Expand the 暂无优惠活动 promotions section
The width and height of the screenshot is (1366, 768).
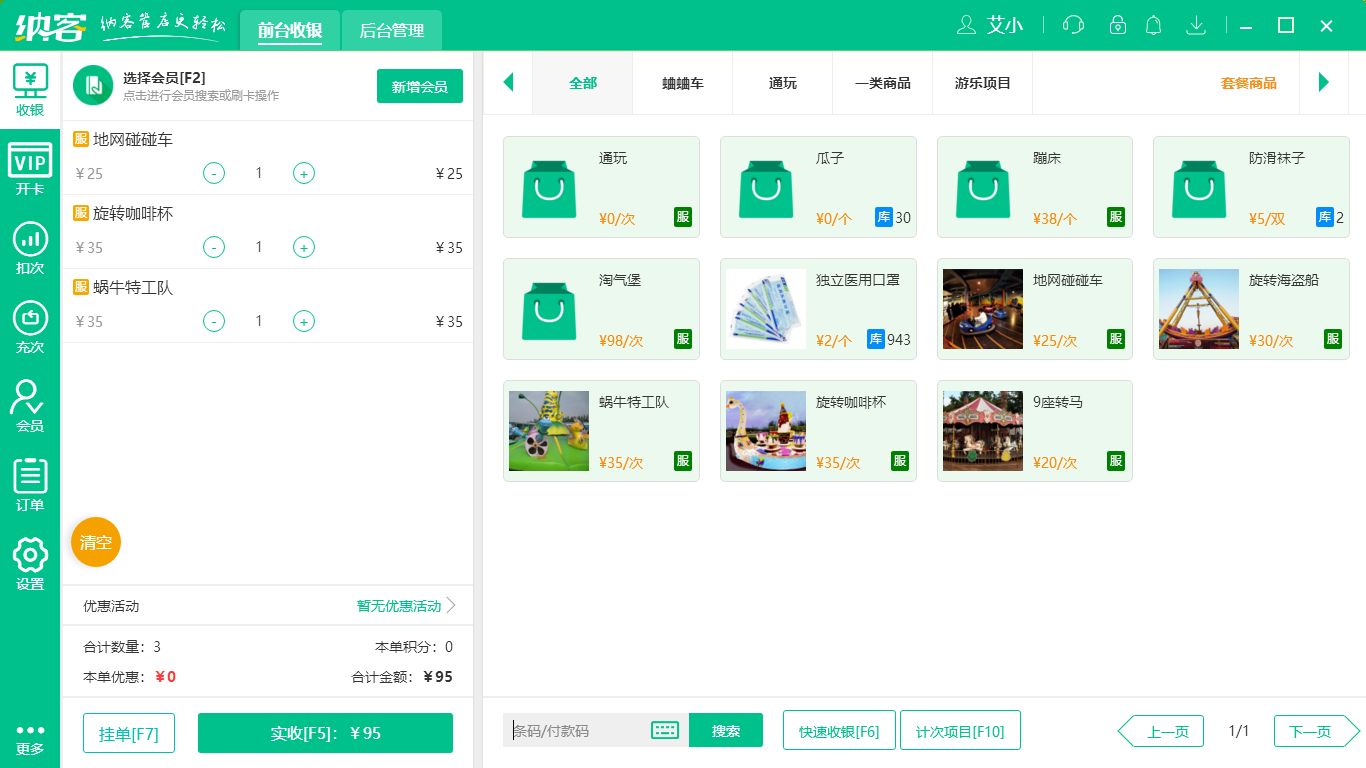(399, 605)
